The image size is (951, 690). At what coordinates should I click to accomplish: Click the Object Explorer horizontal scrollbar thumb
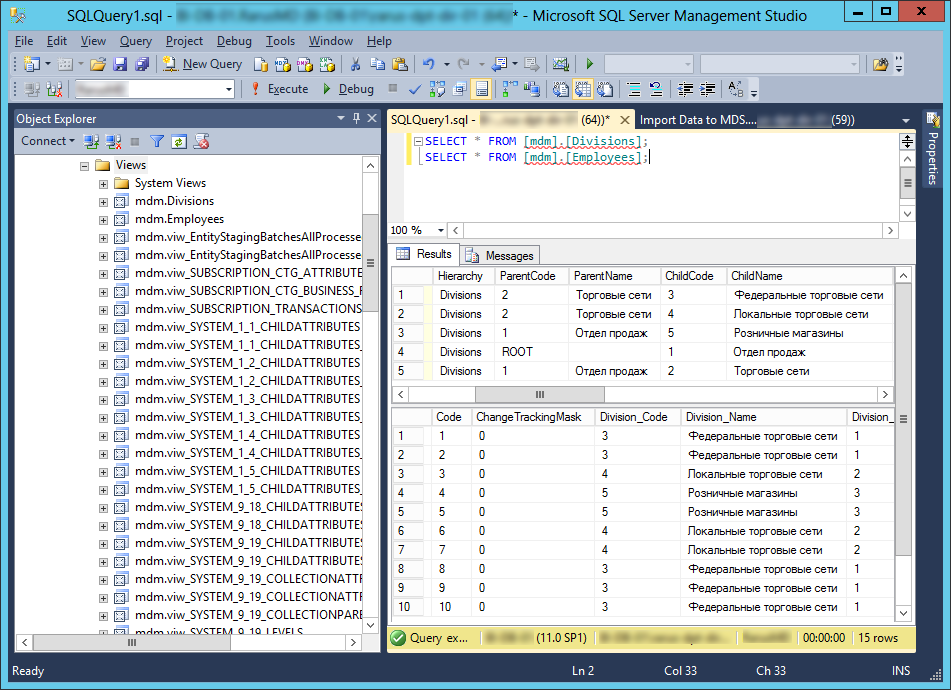tap(132, 643)
